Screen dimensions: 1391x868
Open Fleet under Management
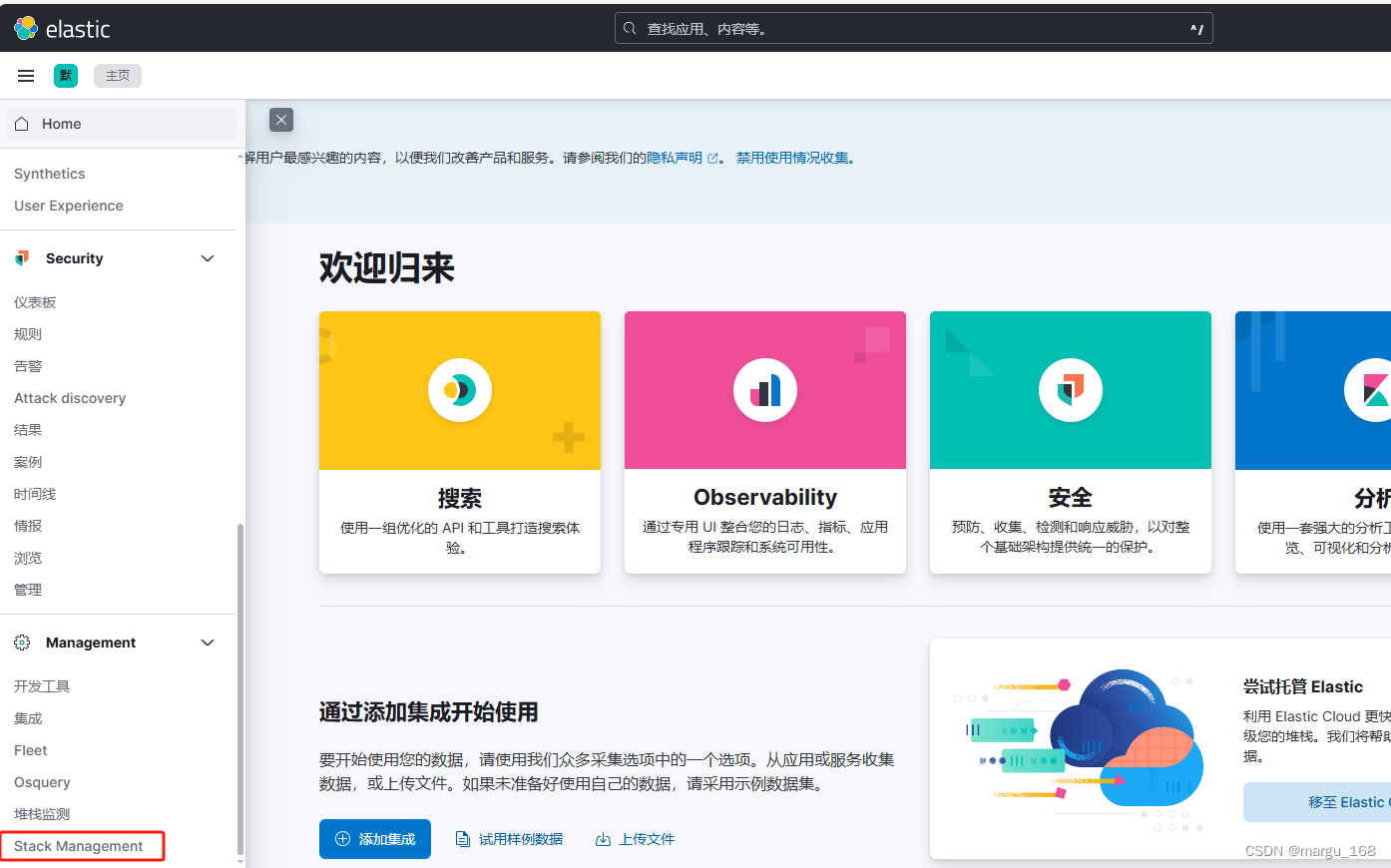click(31, 750)
